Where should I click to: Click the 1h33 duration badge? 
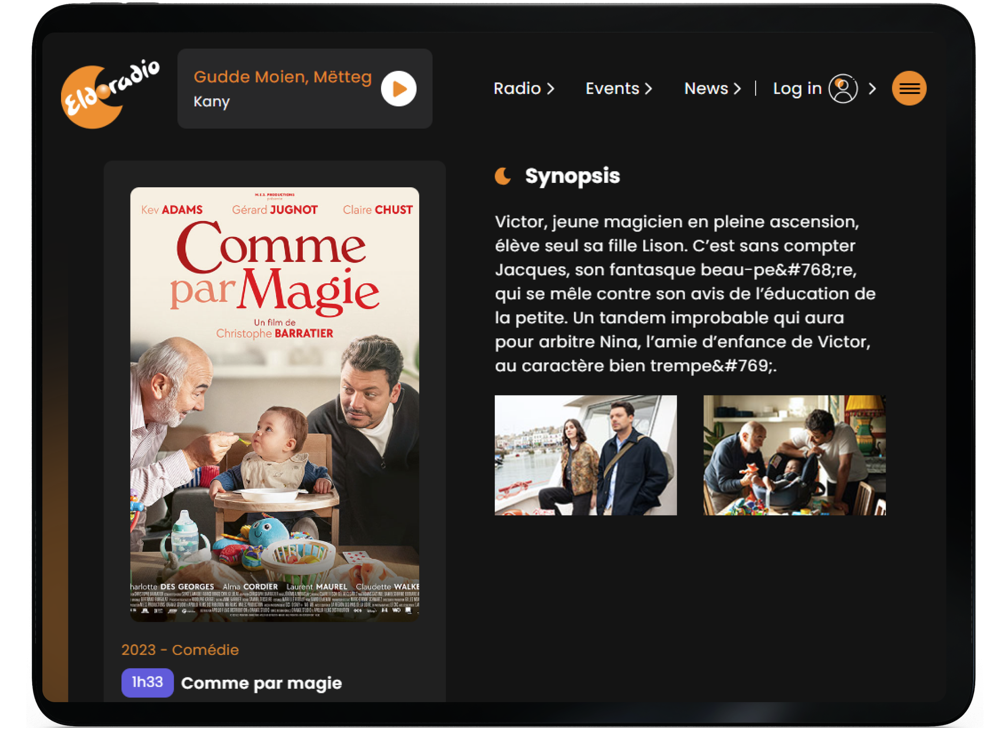[147, 682]
